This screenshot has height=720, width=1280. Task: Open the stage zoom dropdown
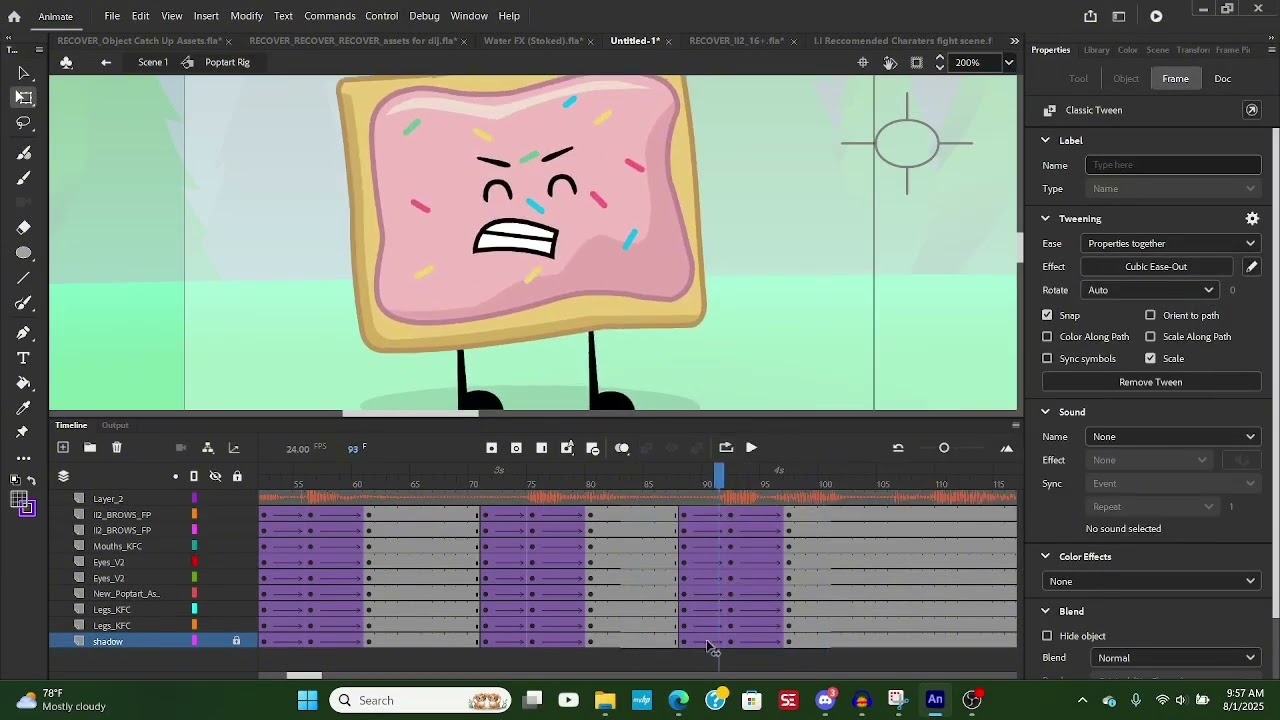point(1009,62)
